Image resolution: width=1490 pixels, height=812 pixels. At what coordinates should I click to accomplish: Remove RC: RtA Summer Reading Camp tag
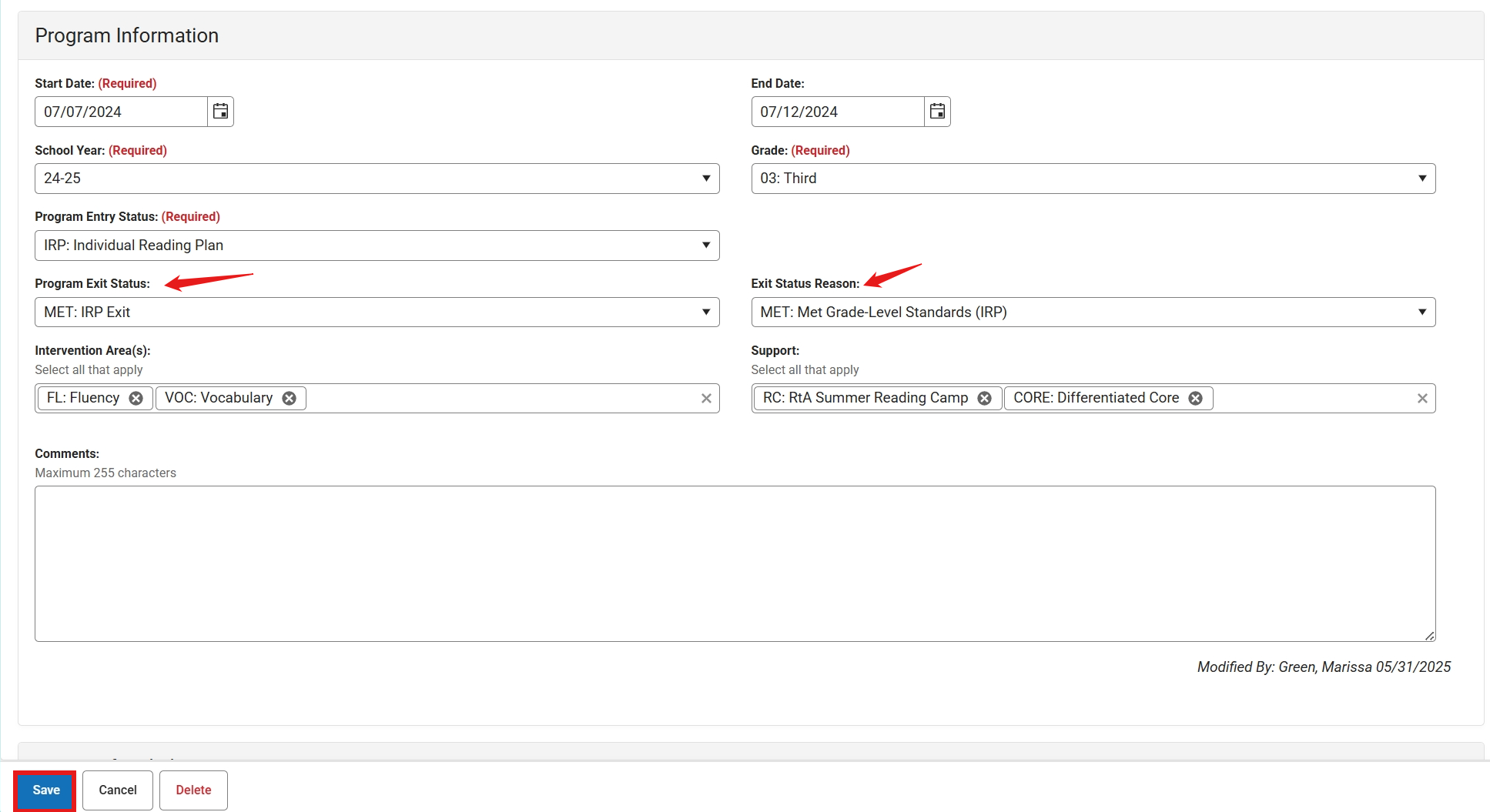pyautogui.click(x=985, y=398)
